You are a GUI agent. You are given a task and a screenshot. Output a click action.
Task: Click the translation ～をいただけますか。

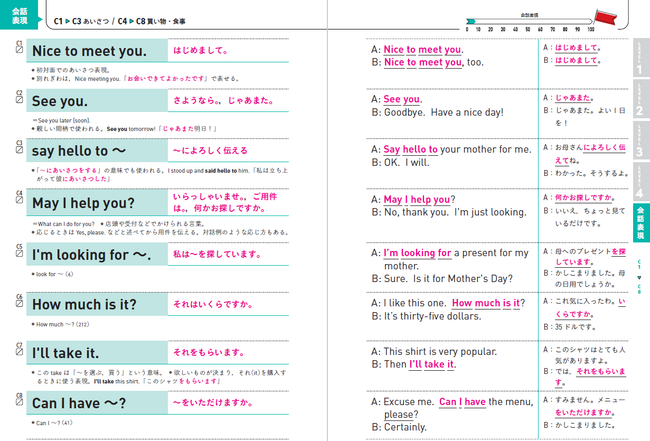tap(213, 402)
